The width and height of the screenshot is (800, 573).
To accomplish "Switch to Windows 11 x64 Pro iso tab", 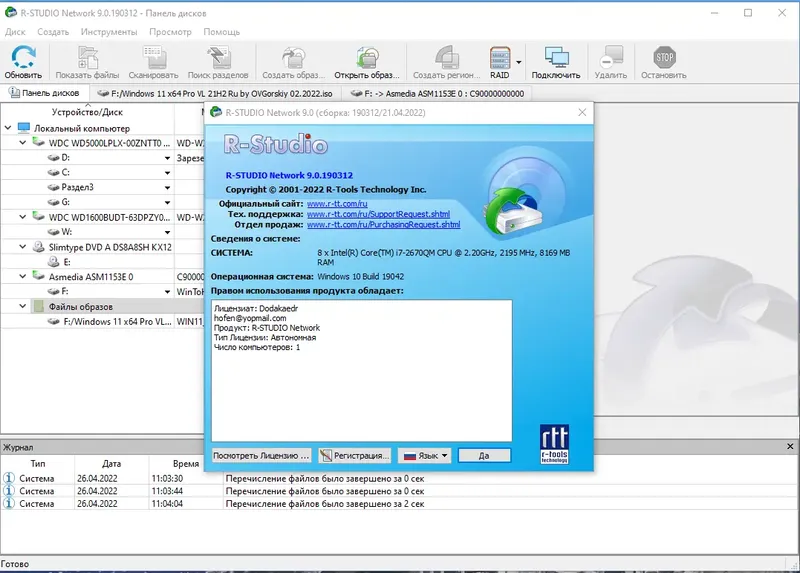I will click(215, 93).
